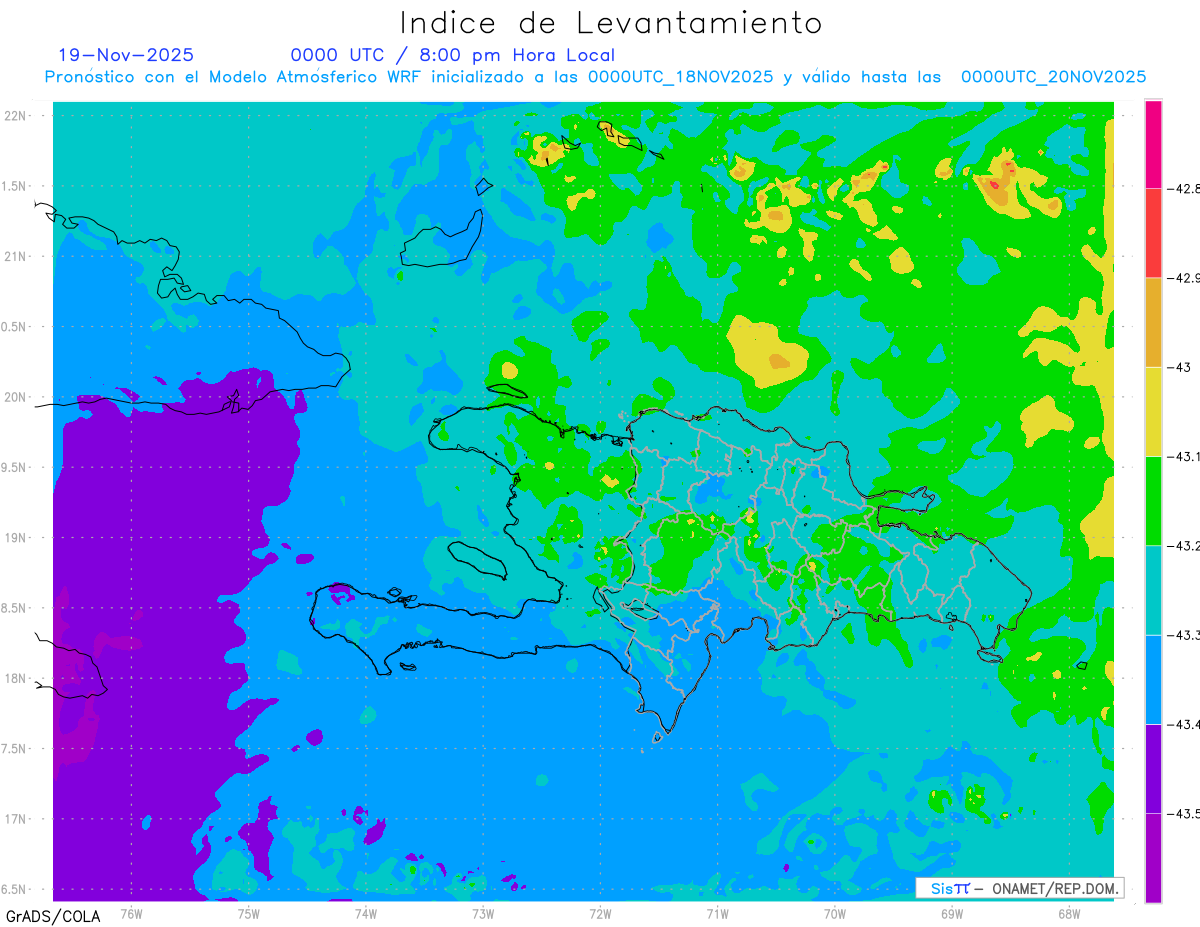Click the '8.5N' latitude label

tap(13, 608)
